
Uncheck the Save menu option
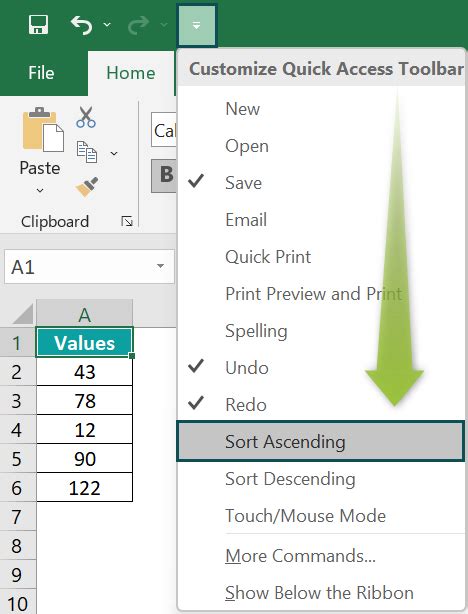(321, 183)
